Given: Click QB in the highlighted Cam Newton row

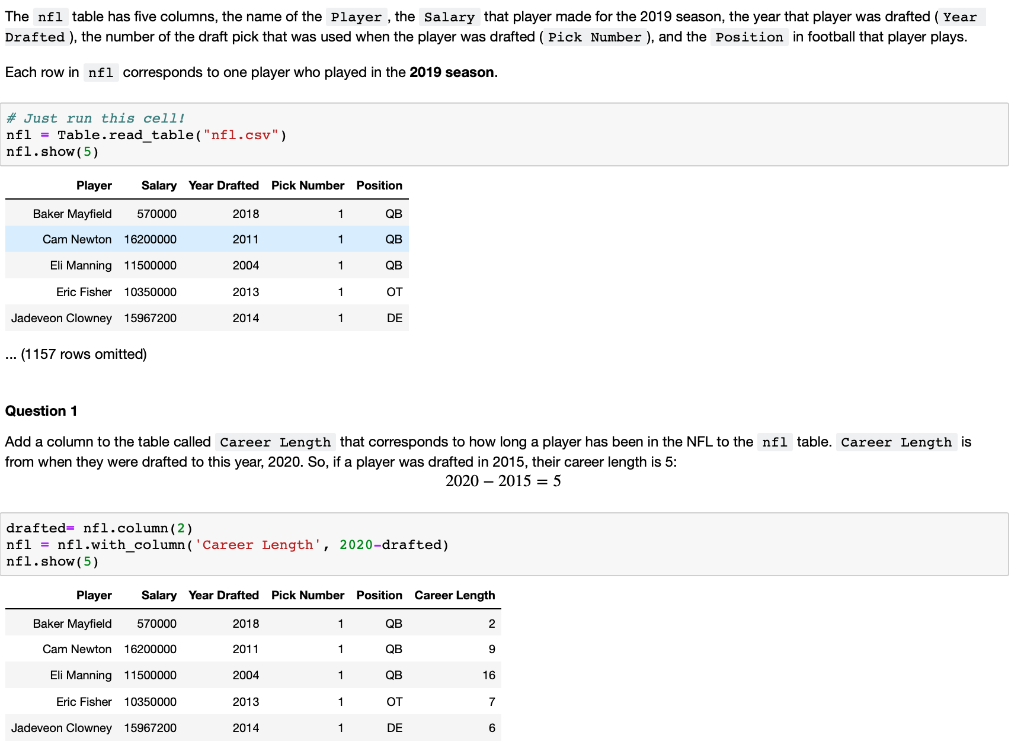Looking at the screenshot, I should [394, 240].
